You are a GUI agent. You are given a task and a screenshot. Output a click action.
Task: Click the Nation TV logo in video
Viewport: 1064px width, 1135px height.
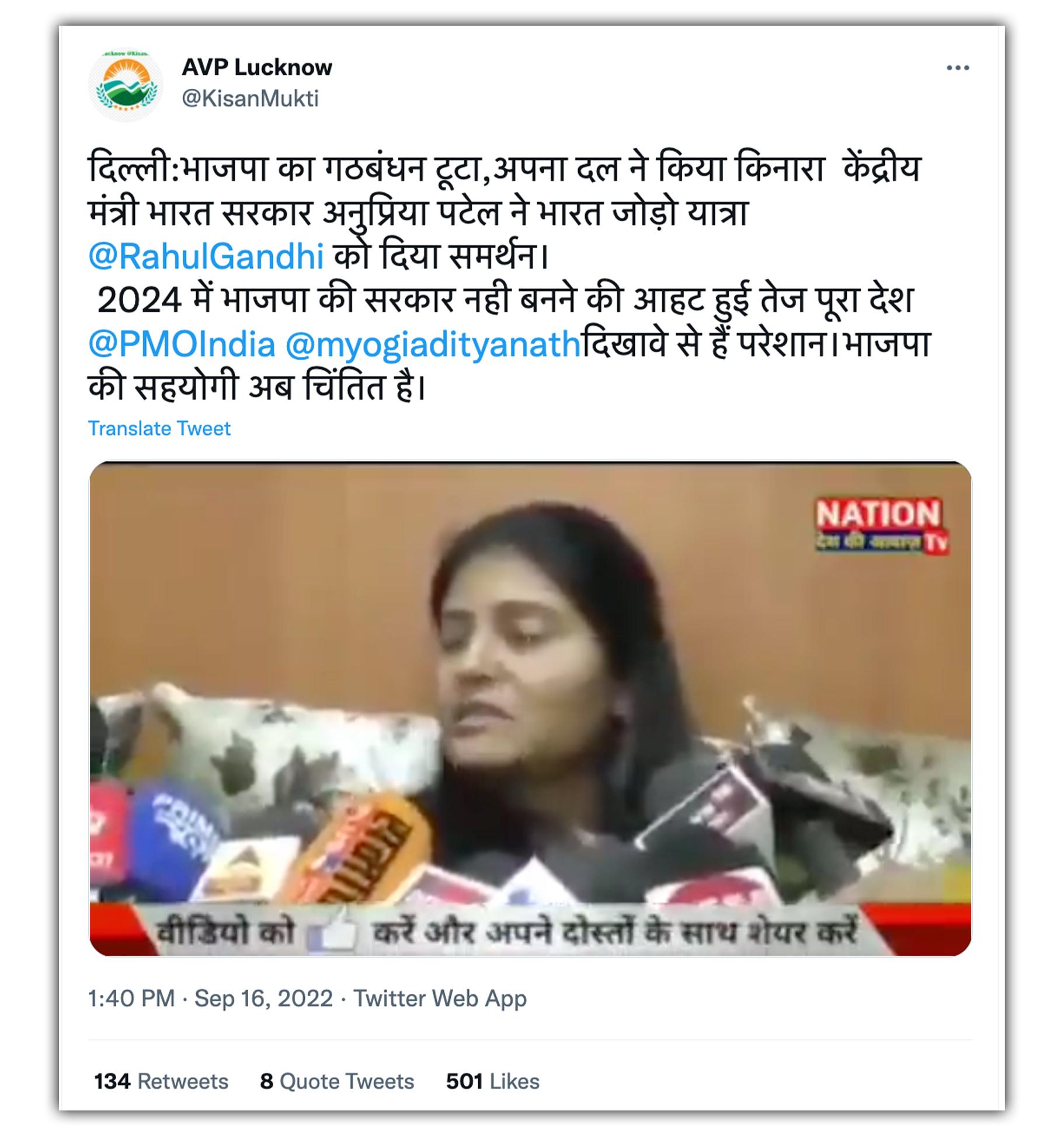pyautogui.click(x=880, y=525)
